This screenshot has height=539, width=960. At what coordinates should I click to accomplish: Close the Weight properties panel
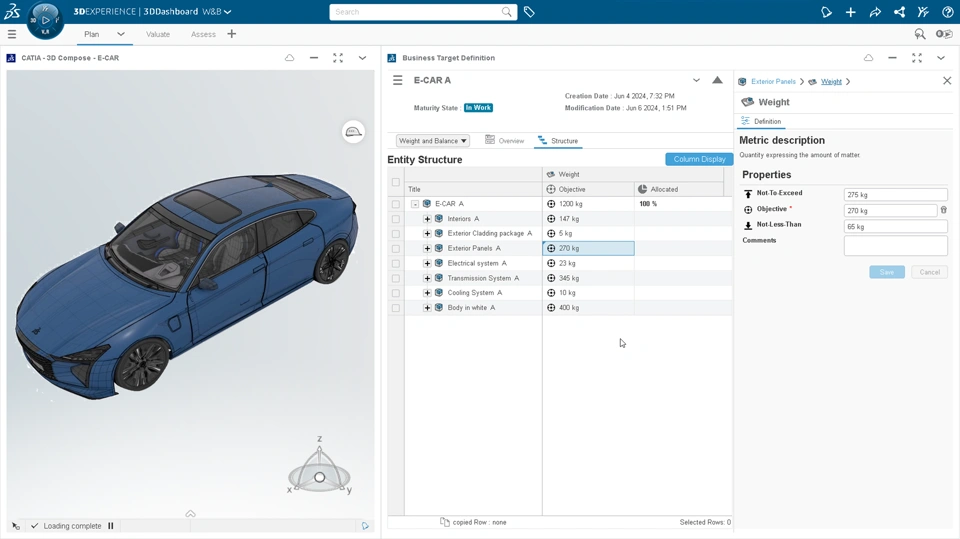tap(947, 81)
